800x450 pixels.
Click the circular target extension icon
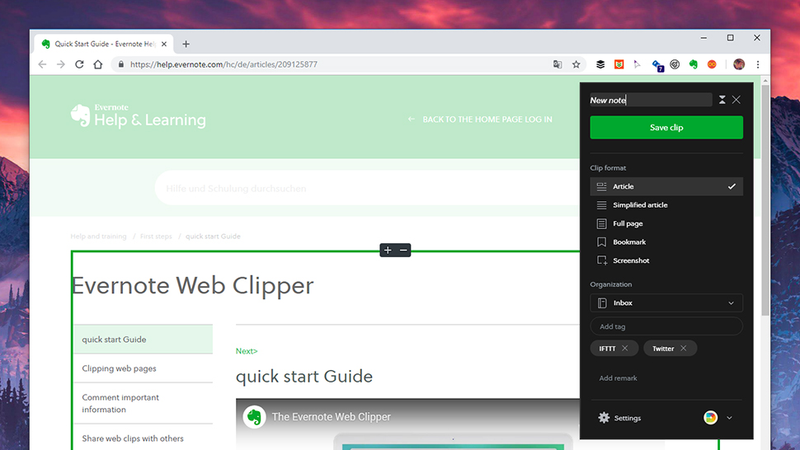coord(674,64)
